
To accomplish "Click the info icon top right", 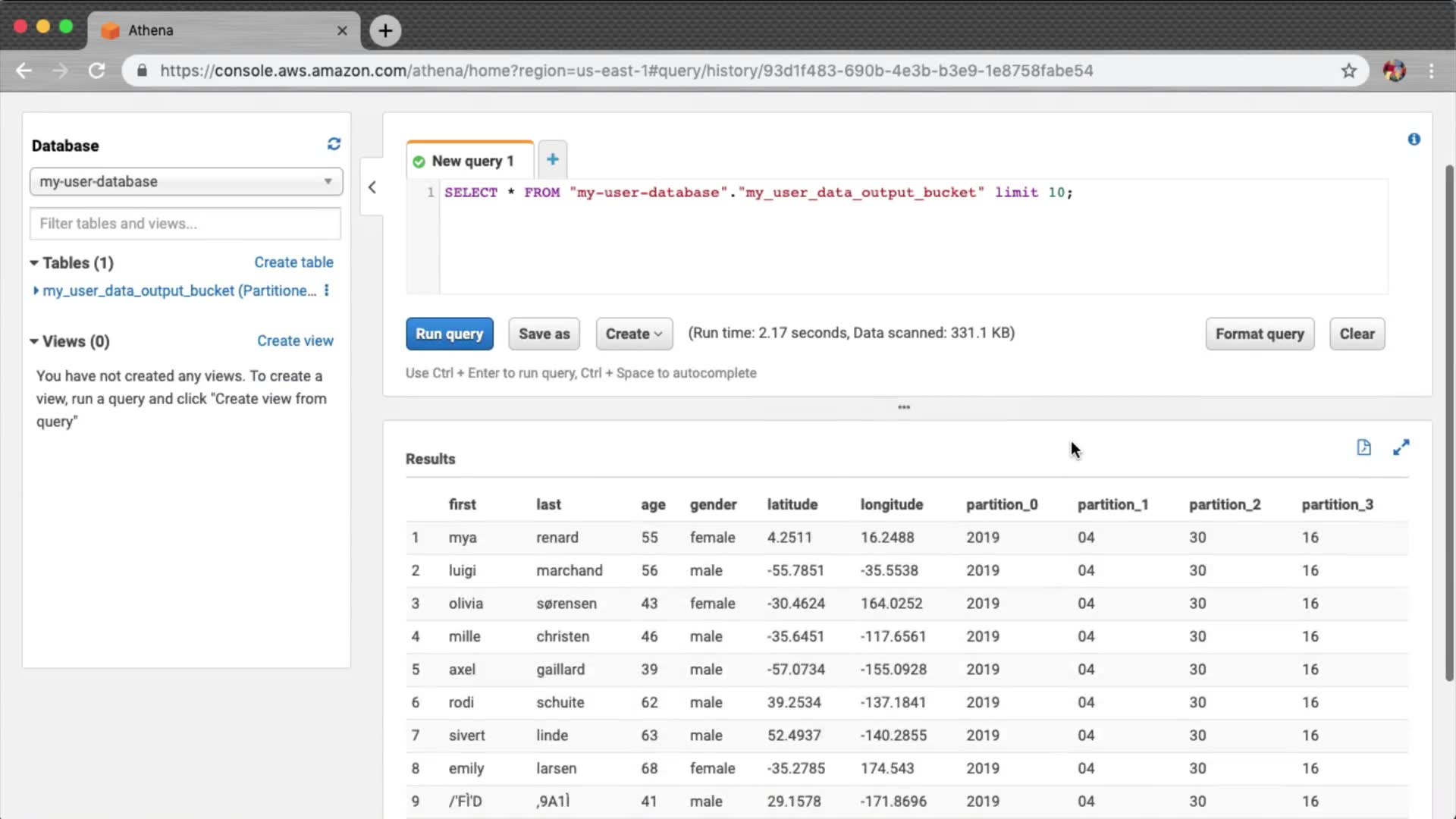I will (x=1414, y=140).
